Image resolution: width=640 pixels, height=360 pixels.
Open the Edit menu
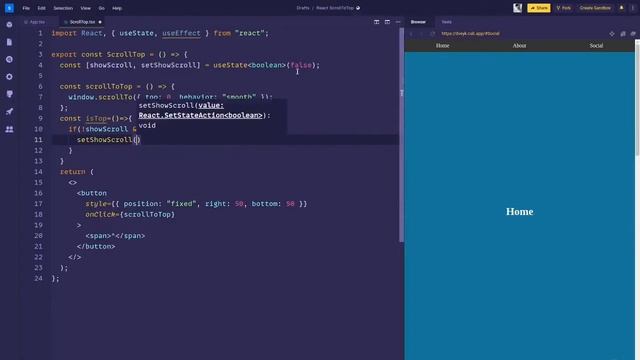[42, 8]
